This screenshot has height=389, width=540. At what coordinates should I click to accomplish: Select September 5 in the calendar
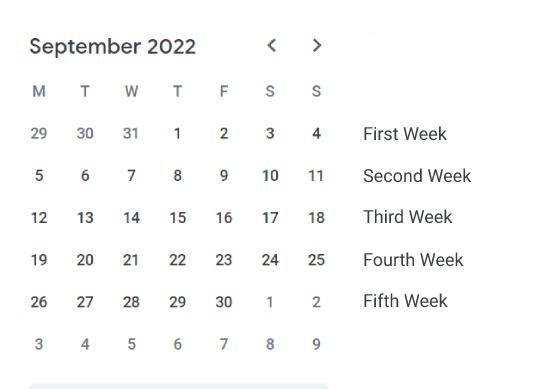39,176
